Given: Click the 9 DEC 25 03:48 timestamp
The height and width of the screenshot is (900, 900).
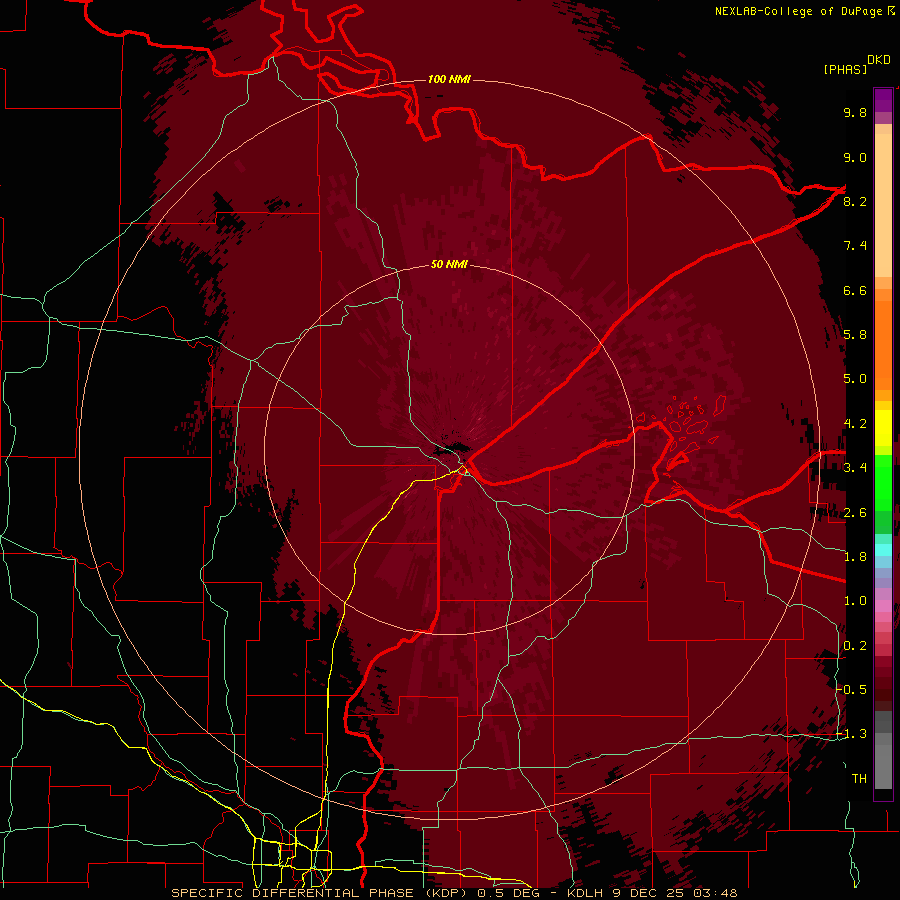Looking at the screenshot, I should pyautogui.click(x=673, y=893).
